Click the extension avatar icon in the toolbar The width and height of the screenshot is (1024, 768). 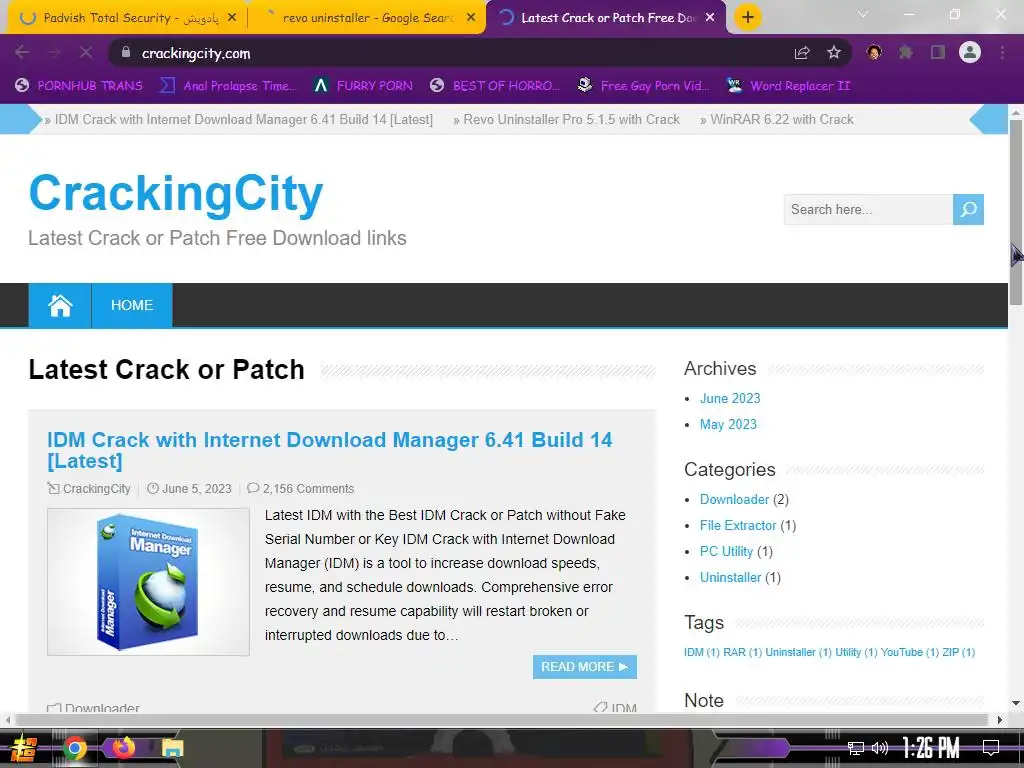[x=874, y=53]
